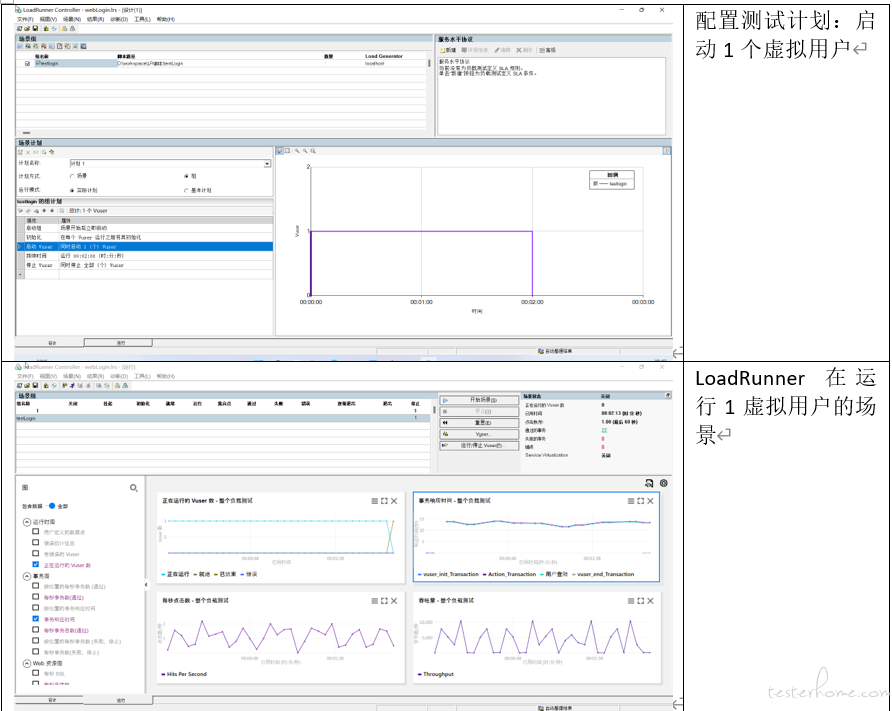This screenshot has height=711, width=892.
Task: Maximize the 正在运行的 Vuser 数 graph
Action: pyautogui.click(x=384, y=501)
